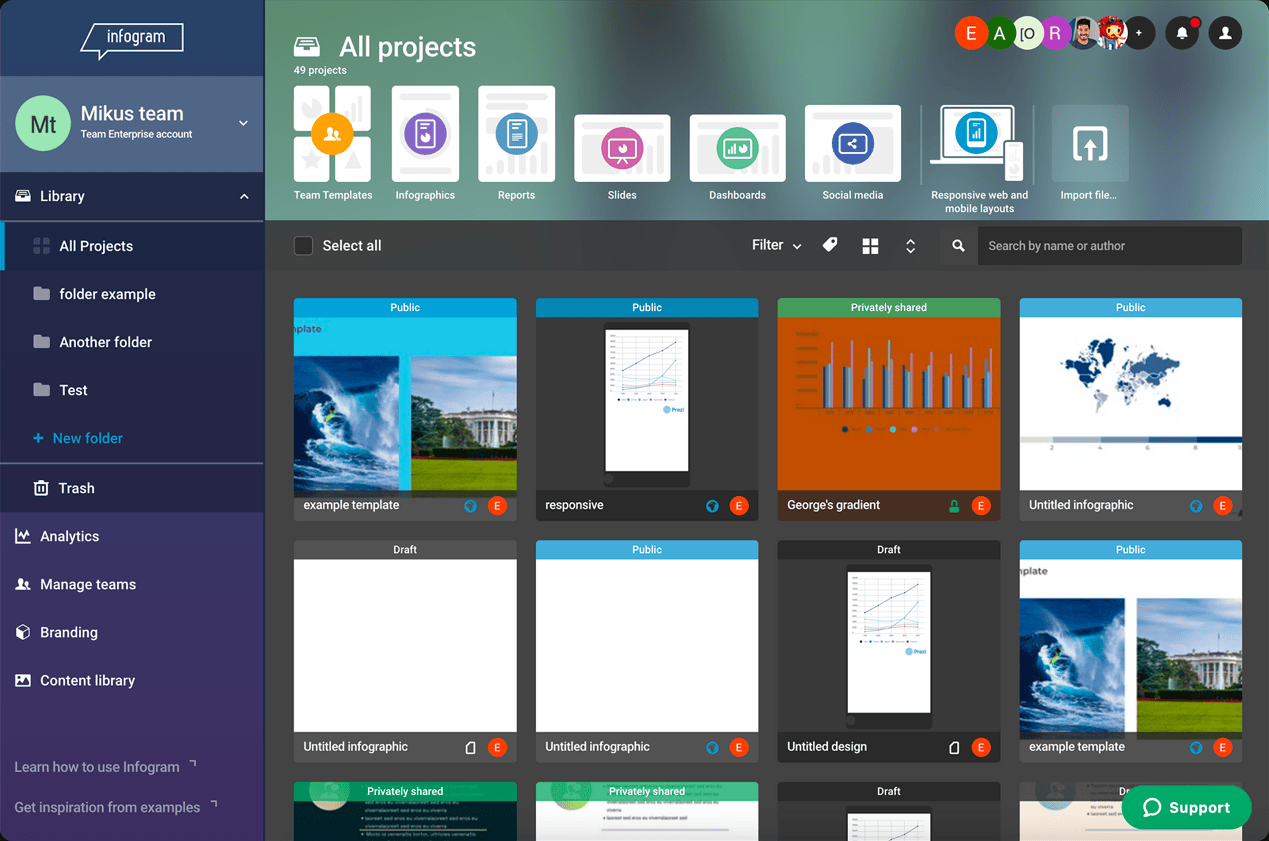The width and height of the screenshot is (1269, 841).
Task: Create a New folder
Action: (x=78, y=438)
